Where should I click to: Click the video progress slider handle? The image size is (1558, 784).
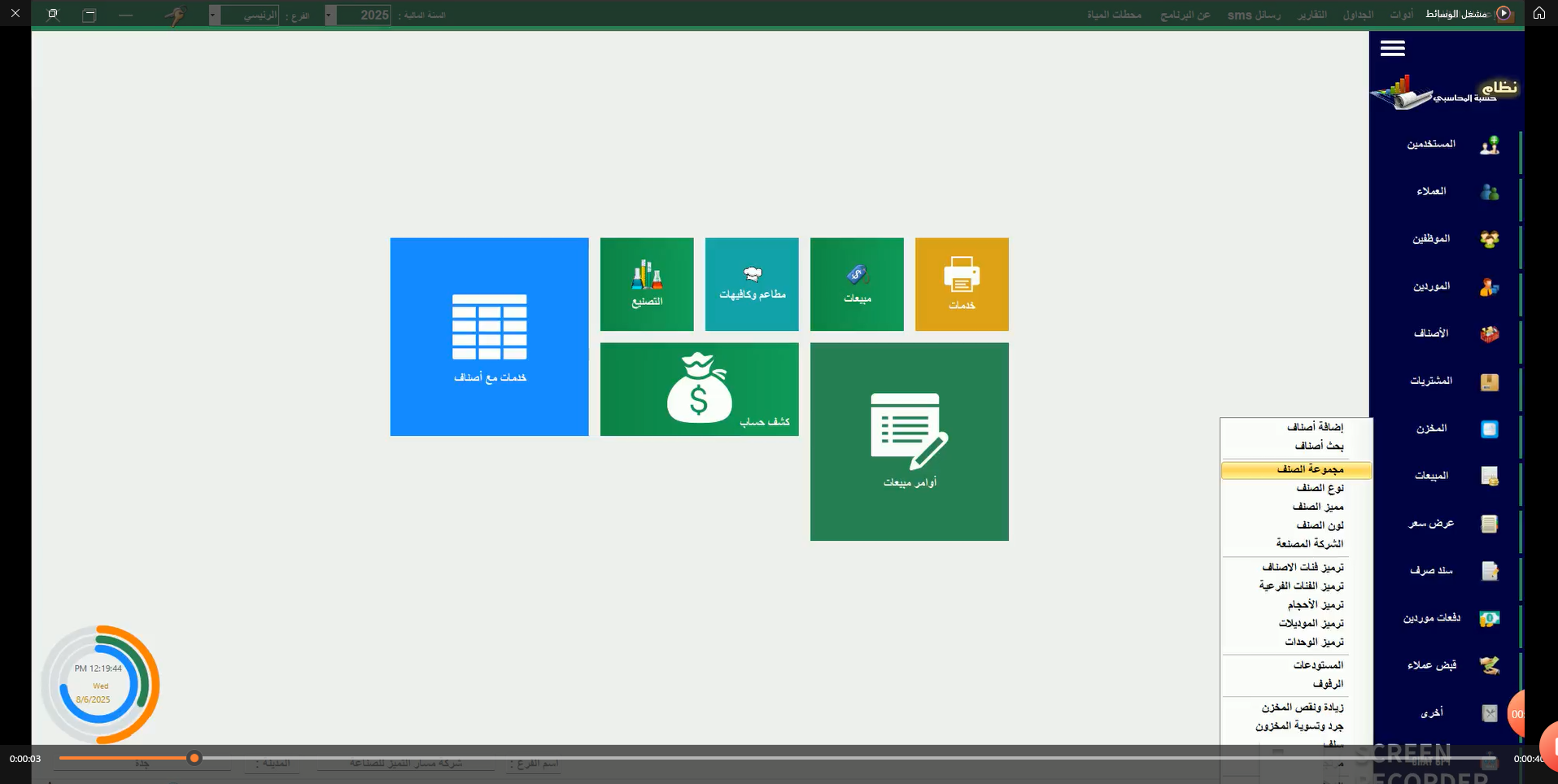point(194,758)
